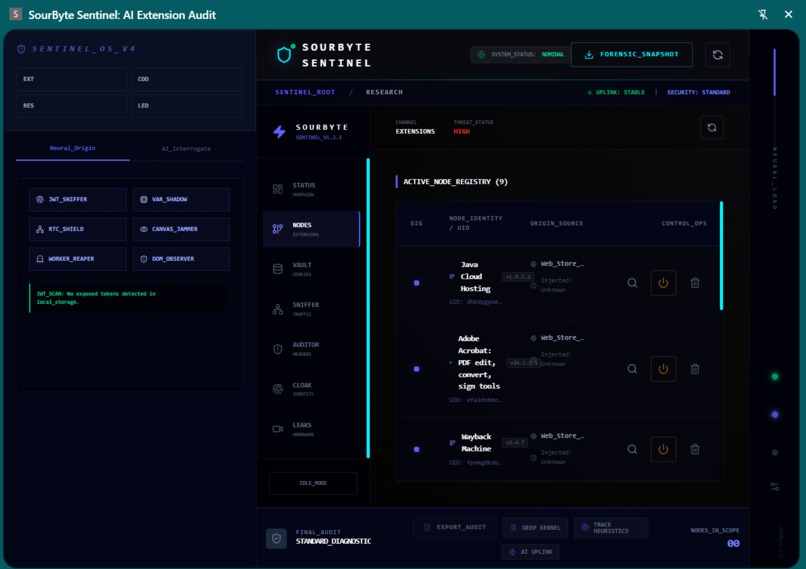Click the gray dot on right rail

coord(775,453)
